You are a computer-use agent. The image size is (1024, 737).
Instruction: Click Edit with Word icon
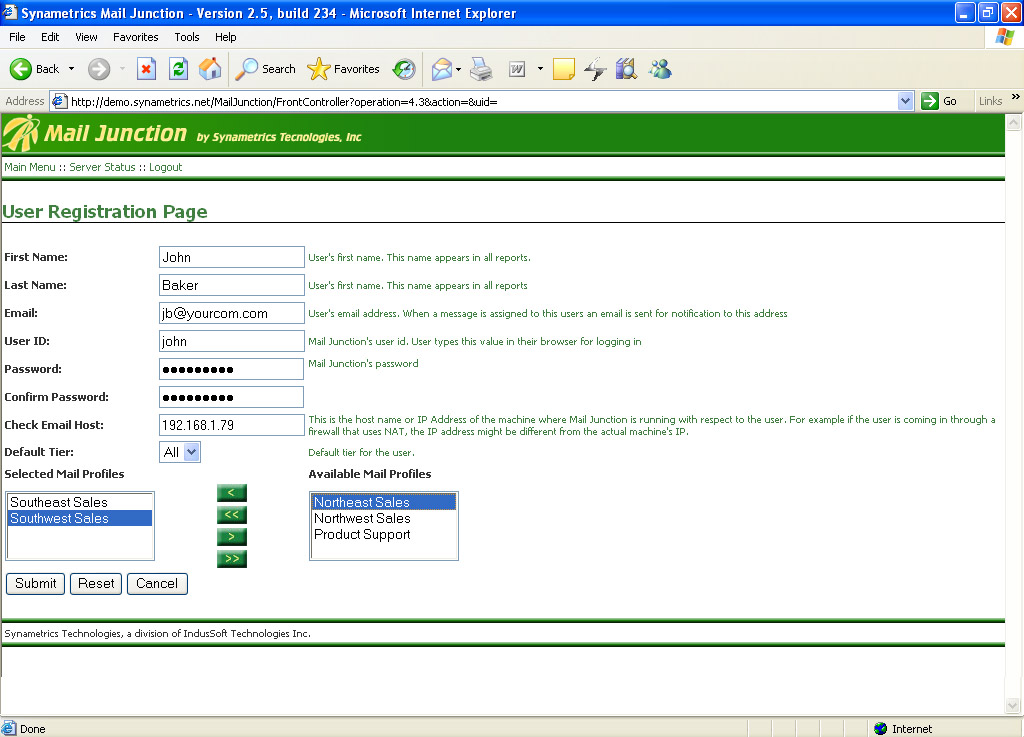517,69
